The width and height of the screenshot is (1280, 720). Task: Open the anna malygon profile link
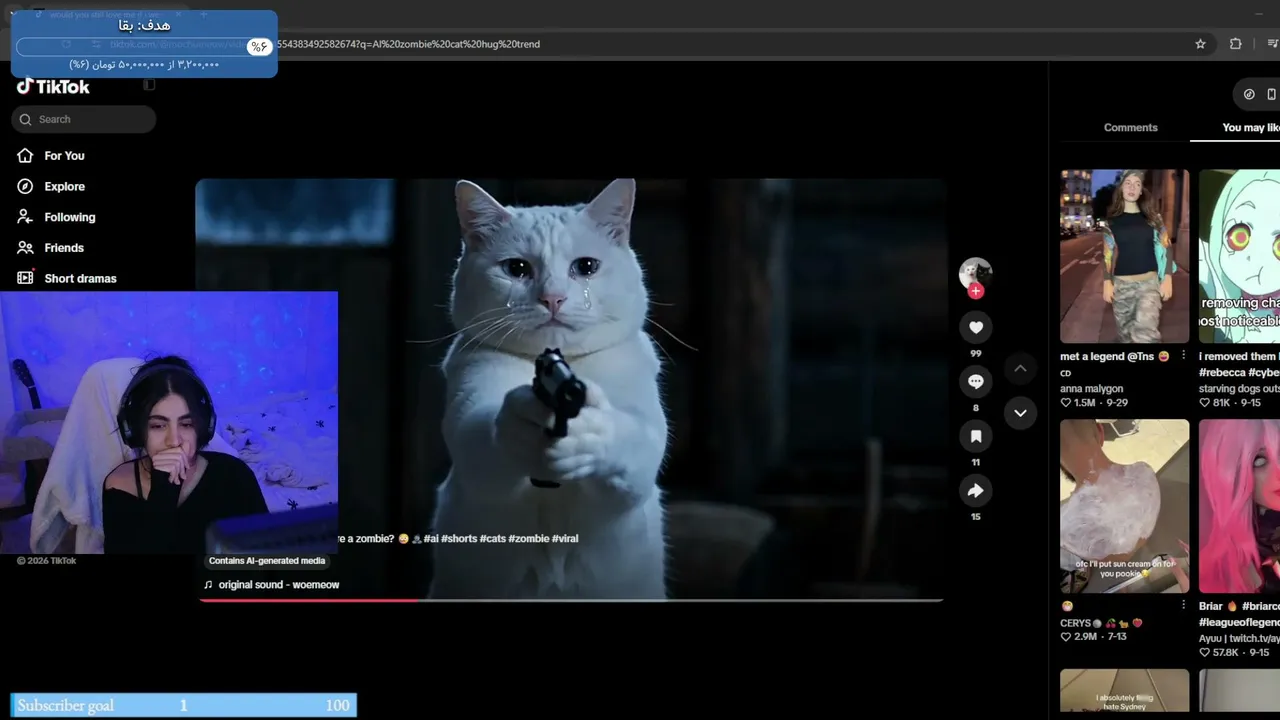pyautogui.click(x=1092, y=389)
